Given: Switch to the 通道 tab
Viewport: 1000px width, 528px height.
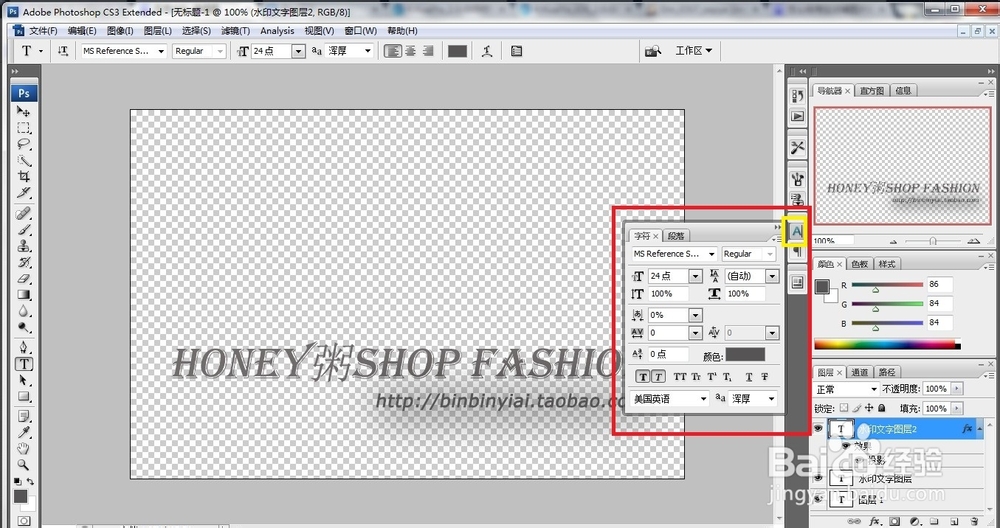Looking at the screenshot, I should pos(860,372).
